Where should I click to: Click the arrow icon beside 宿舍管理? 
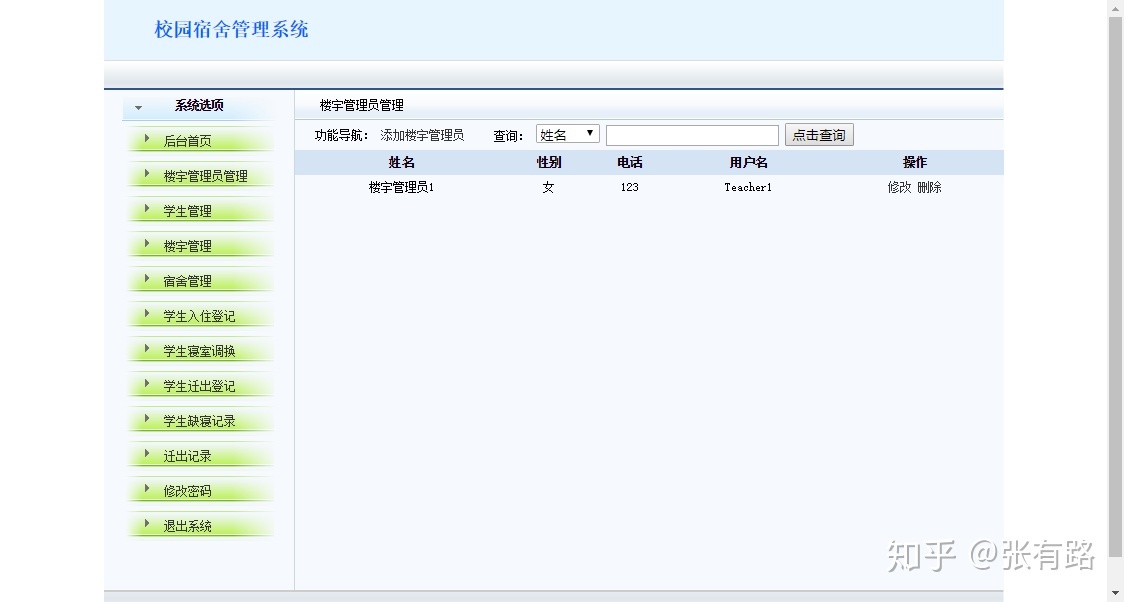coord(147,279)
